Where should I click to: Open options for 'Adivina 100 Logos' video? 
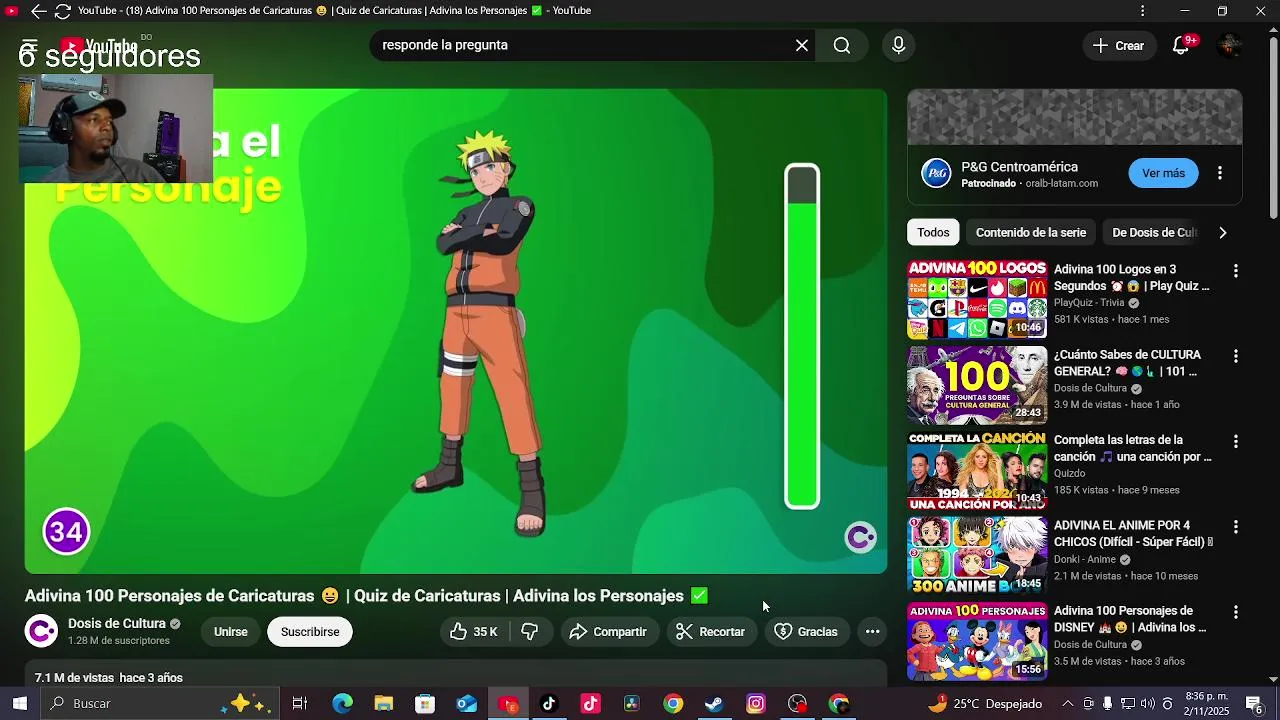1236,271
